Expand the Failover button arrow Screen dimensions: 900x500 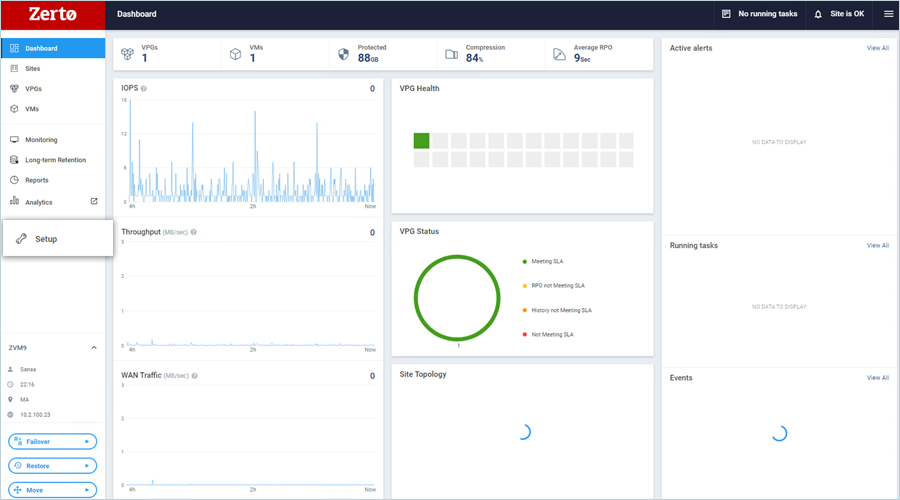[89, 441]
